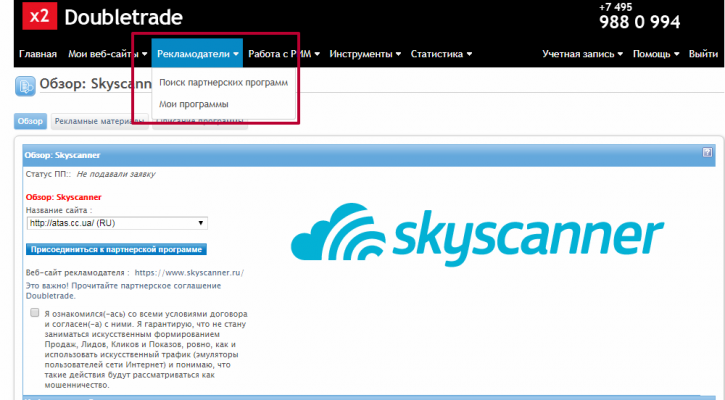Click the status text Не подавали заявку
725x400 pixels.
[x=116, y=174]
